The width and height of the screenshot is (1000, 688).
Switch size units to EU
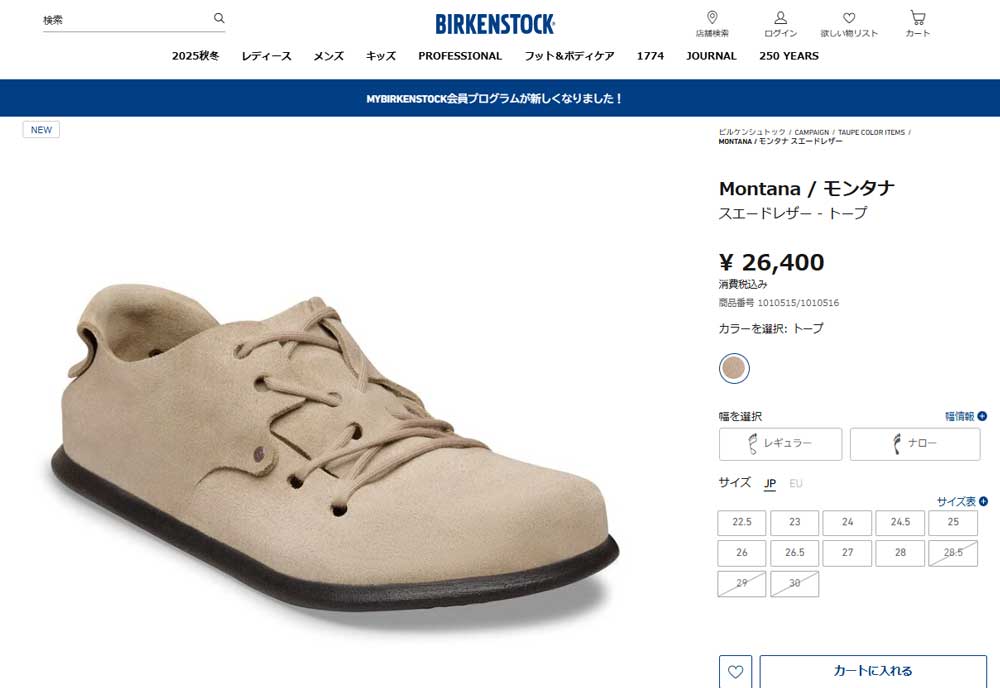click(x=796, y=483)
